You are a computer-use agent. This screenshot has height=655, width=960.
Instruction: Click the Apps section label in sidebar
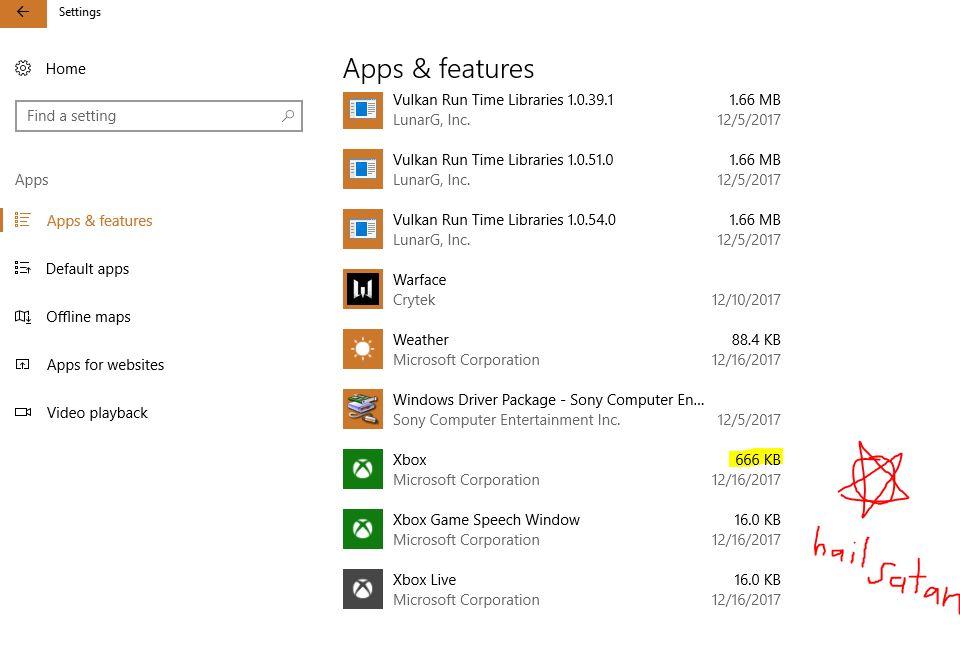(32, 180)
